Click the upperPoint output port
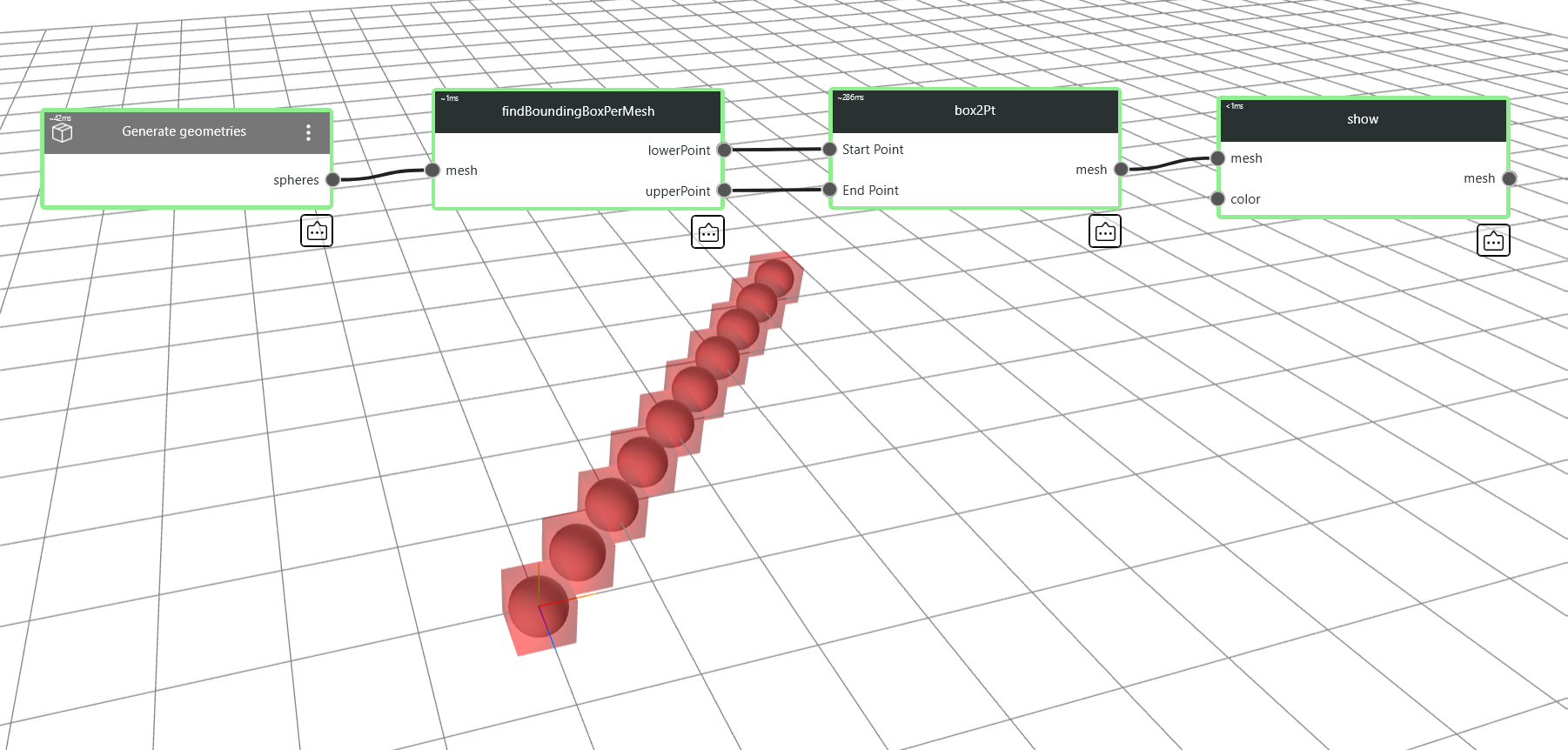Screen dimensions: 1568x750 [724, 191]
